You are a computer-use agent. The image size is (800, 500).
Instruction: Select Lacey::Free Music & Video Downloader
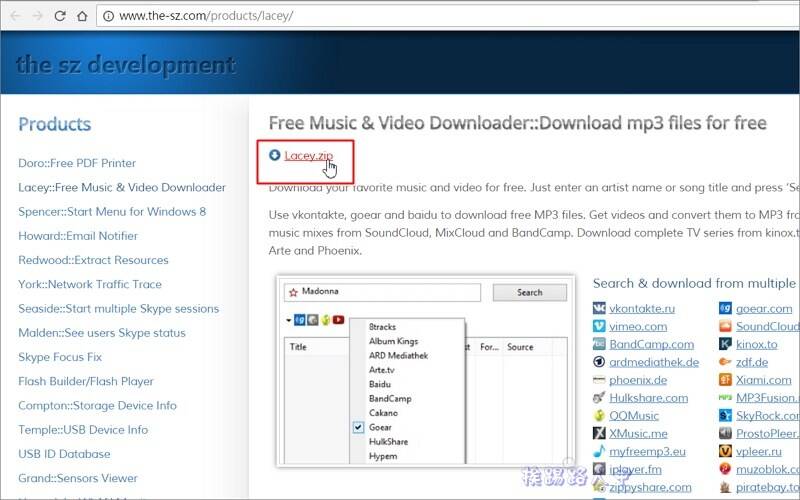[122, 187]
